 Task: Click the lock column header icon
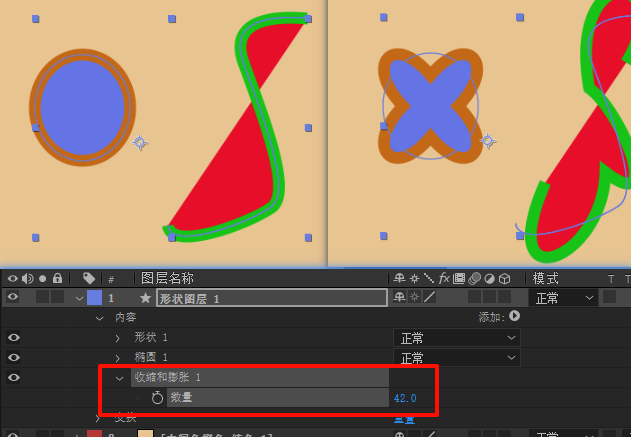coord(58,278)
